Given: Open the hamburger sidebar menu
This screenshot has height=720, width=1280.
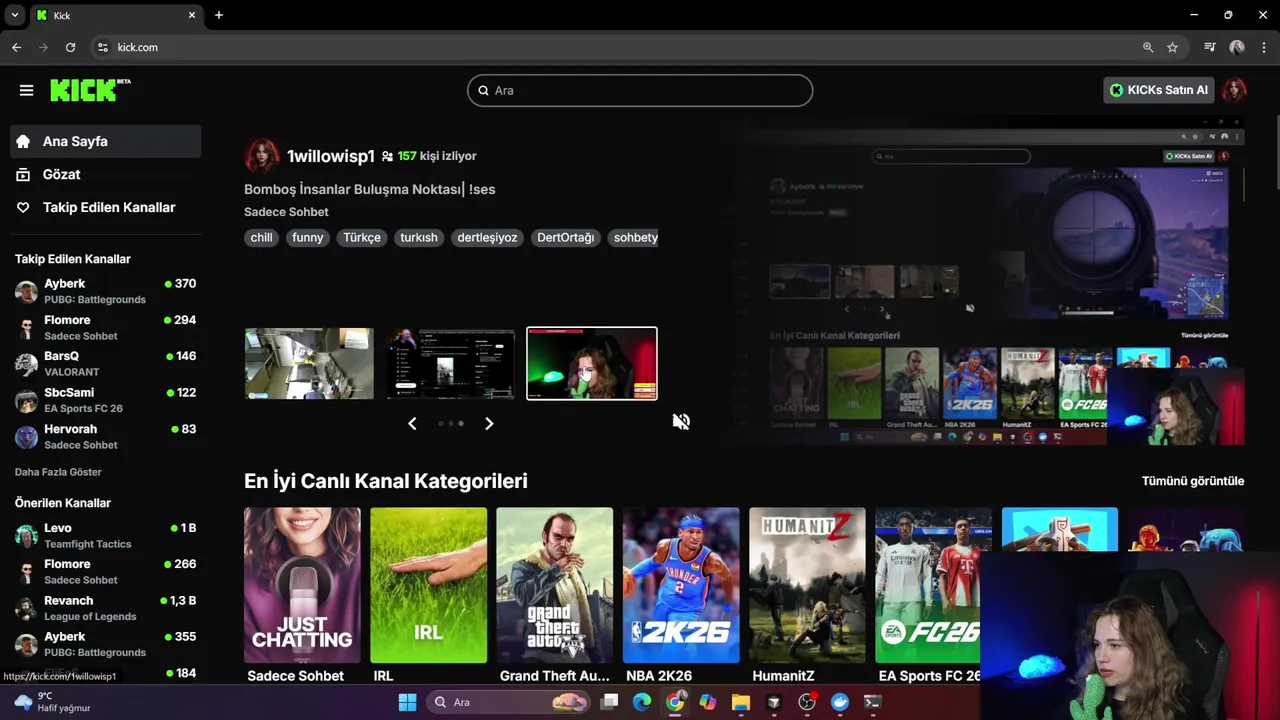Looking at the screenshot, I should point(26,90).
